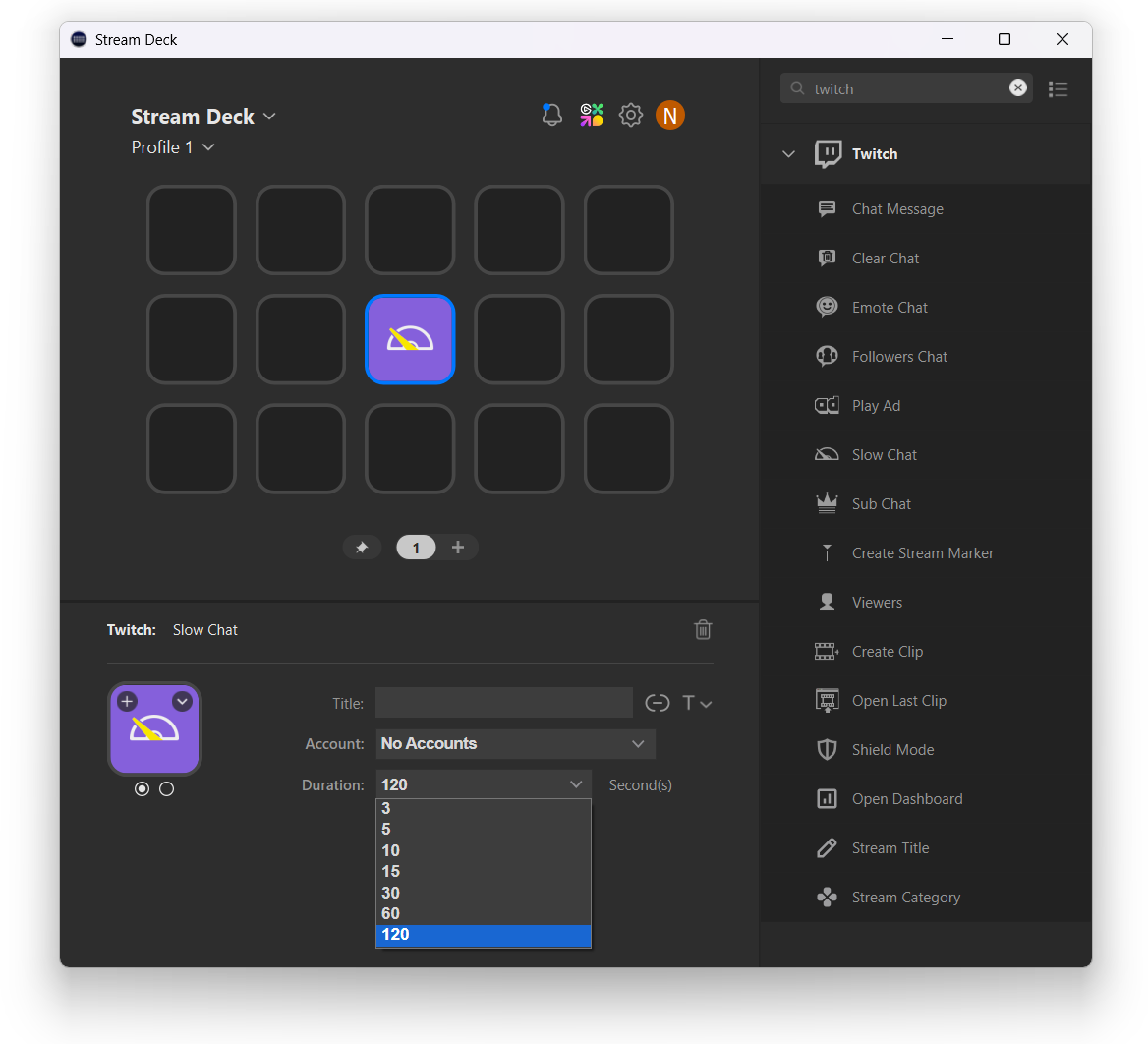Choose highlighted 120 in the duration list

484,935
